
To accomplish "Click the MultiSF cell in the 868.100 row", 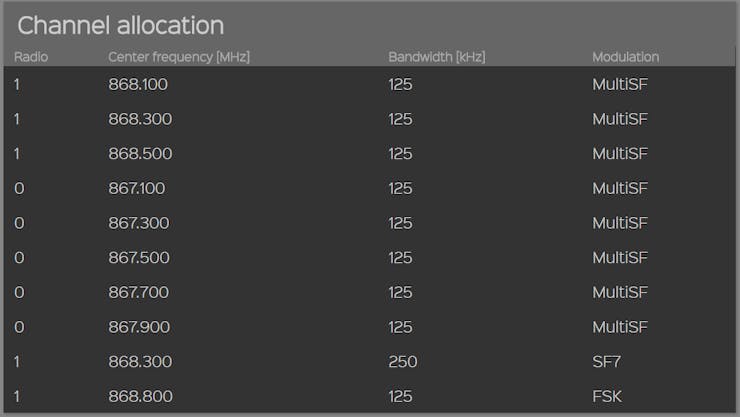I will (620, 84).
